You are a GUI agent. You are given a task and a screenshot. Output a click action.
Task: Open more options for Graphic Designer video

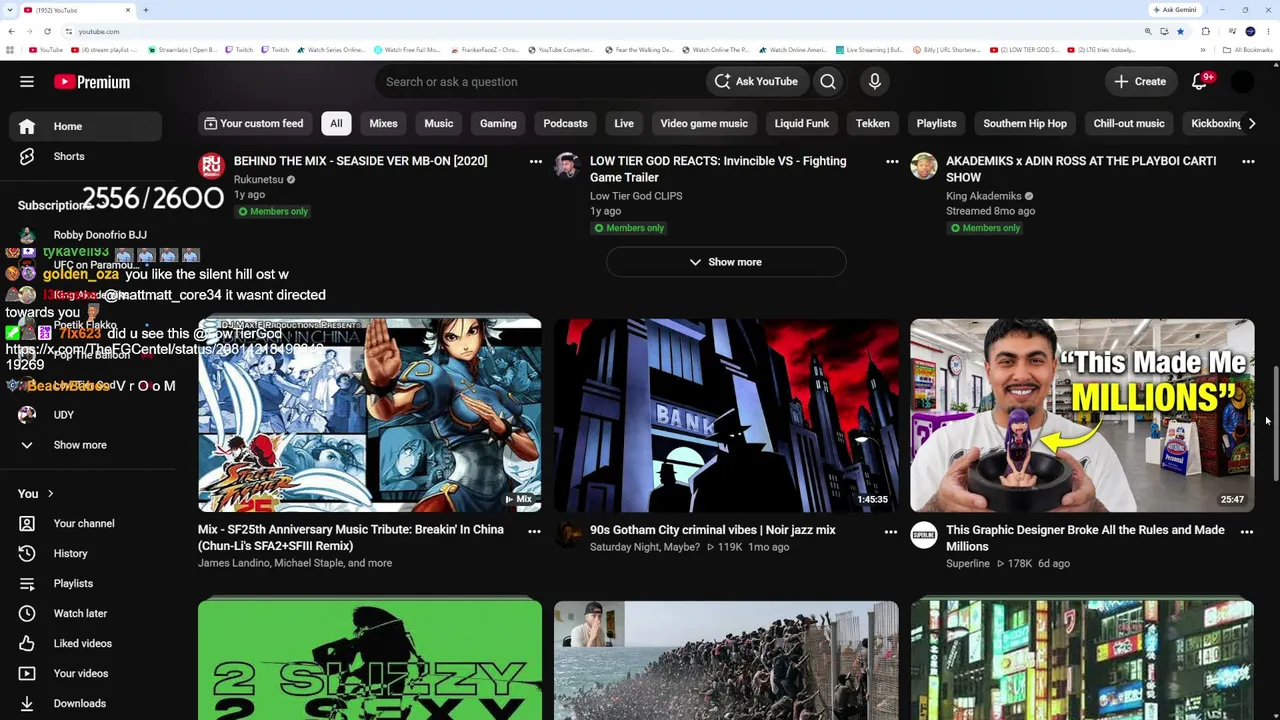pyautogui.click(x=1247, y=531)
